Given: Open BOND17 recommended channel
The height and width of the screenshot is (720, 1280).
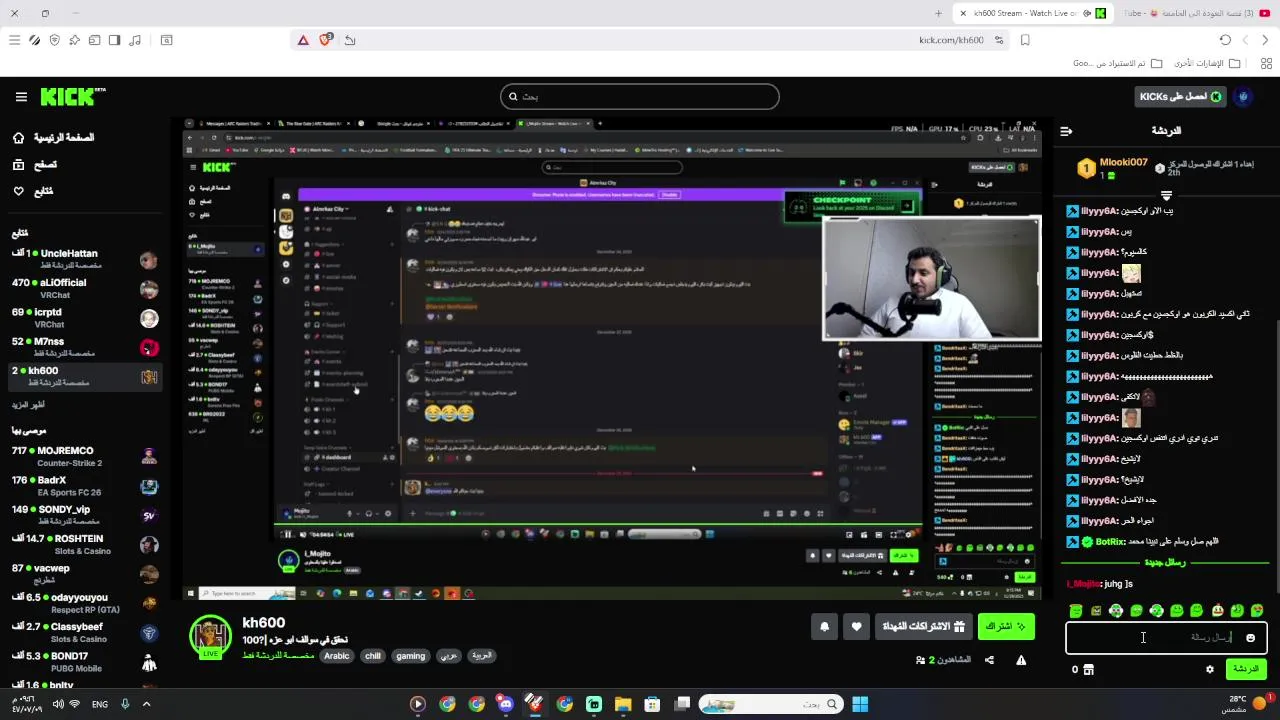Looking at the screenshot, I should click(85, 661).
